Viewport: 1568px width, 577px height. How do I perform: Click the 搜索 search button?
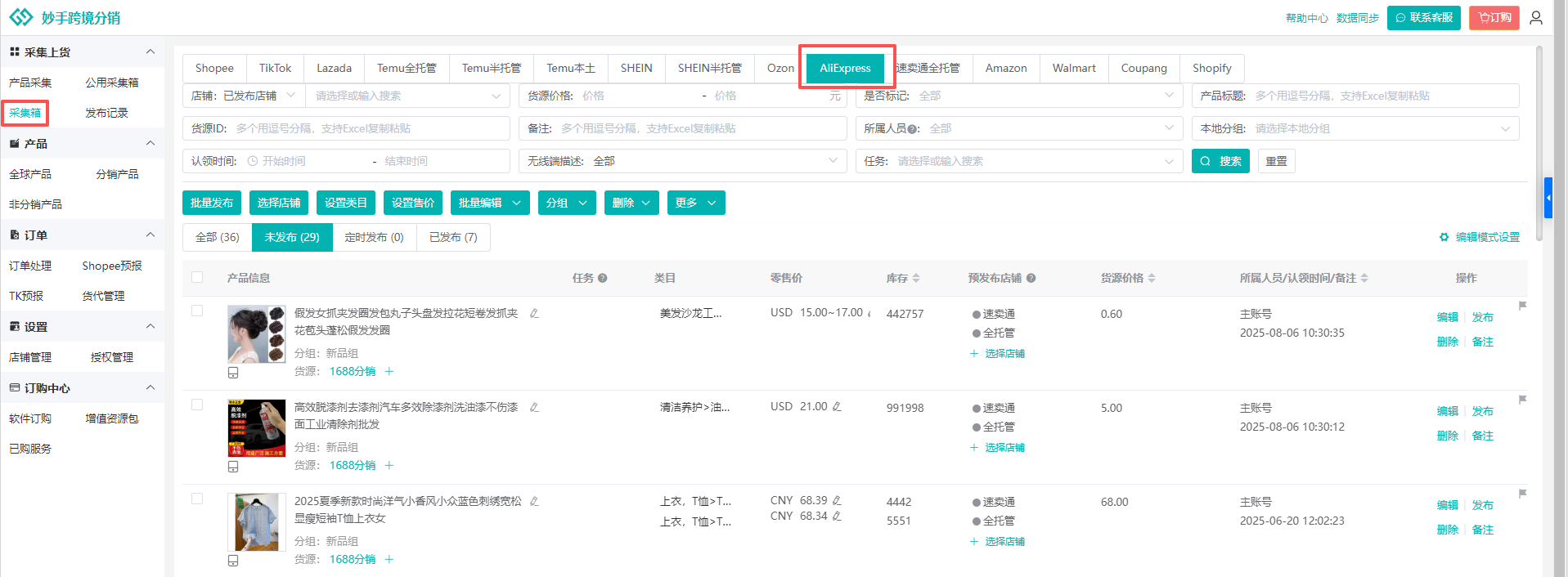(1220, 161)
